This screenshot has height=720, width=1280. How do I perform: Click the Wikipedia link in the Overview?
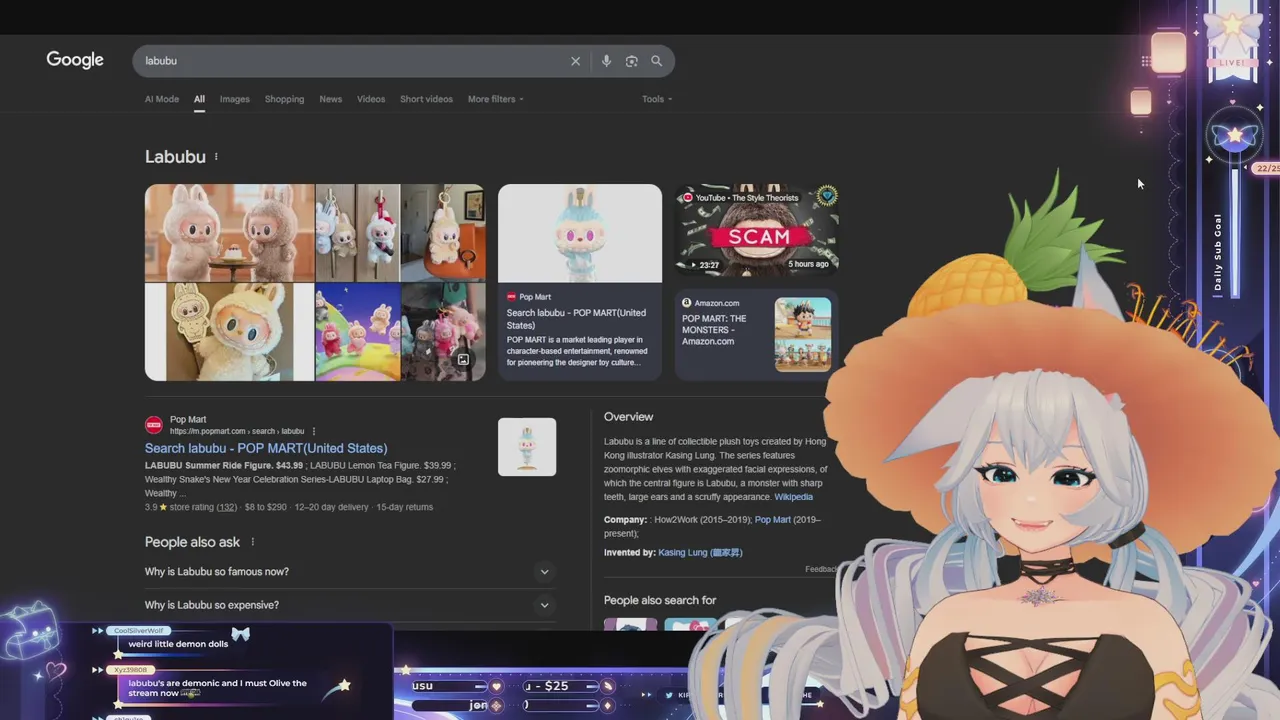793,497
